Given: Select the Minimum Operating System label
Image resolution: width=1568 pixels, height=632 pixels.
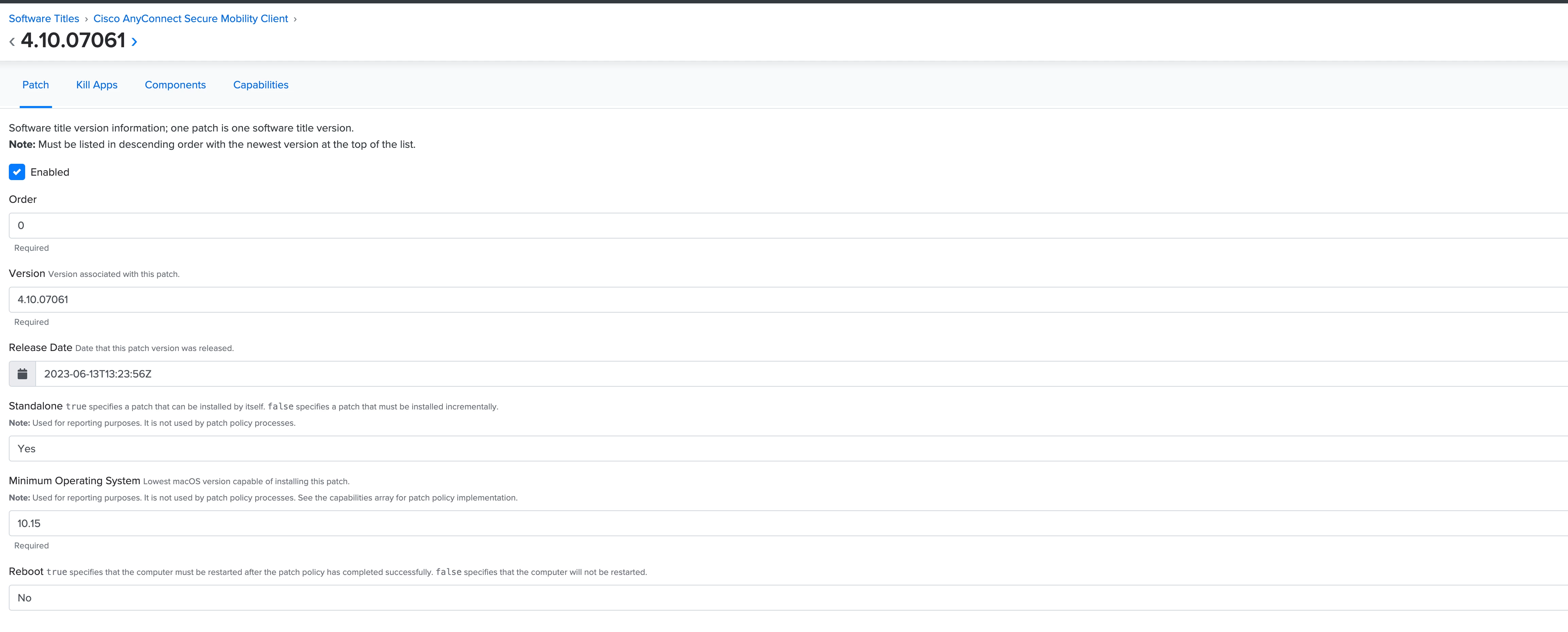Looking at the screenshot, I should tap(74, 481).
